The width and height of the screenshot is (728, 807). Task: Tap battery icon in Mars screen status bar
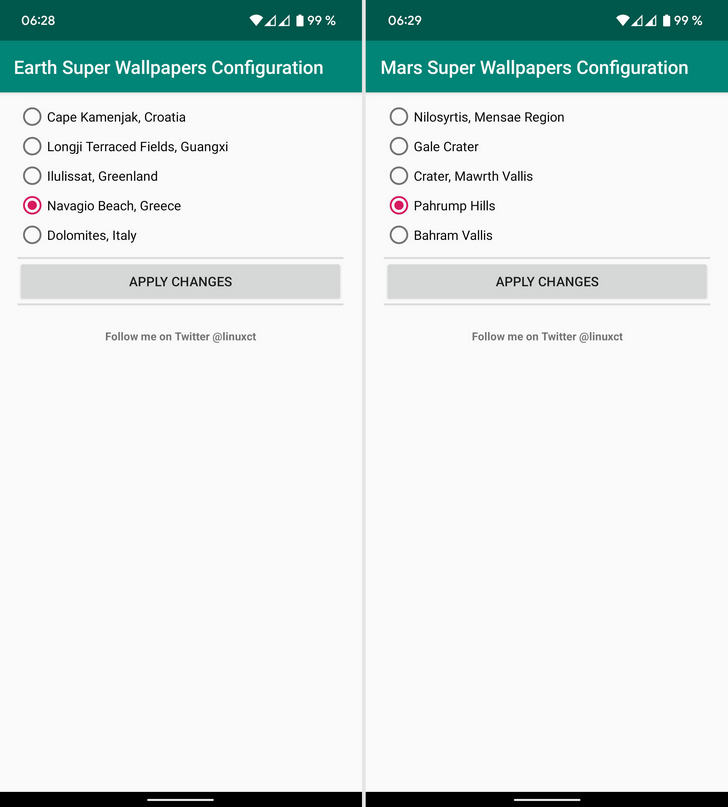(x=666, y=21)
